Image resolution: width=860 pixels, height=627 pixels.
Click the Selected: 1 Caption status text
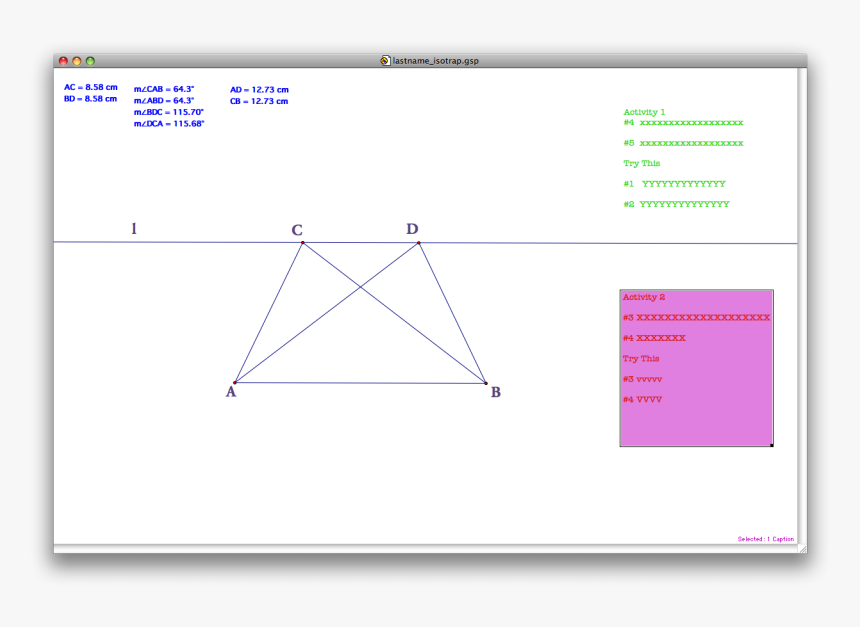(x=764, y=538)
